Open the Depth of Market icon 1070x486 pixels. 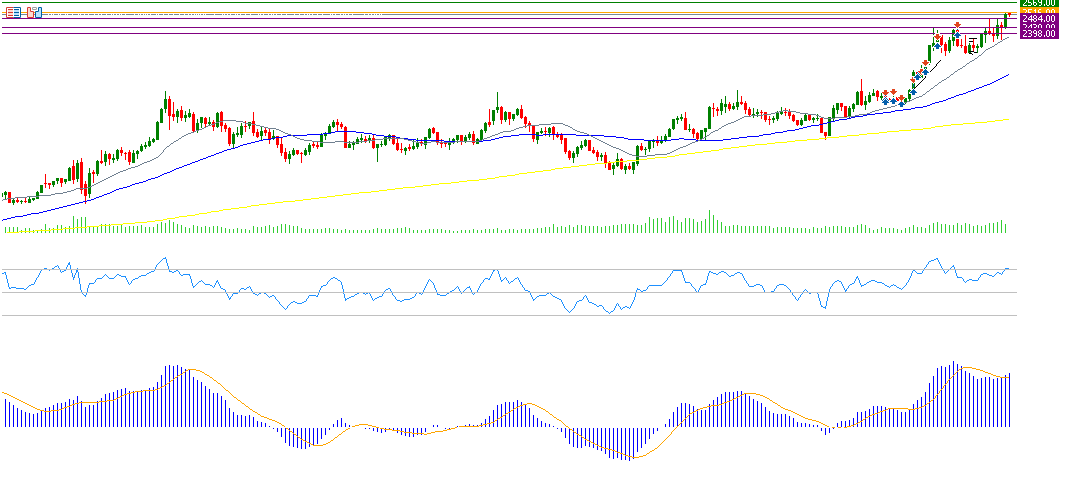(x=12, y=12)
